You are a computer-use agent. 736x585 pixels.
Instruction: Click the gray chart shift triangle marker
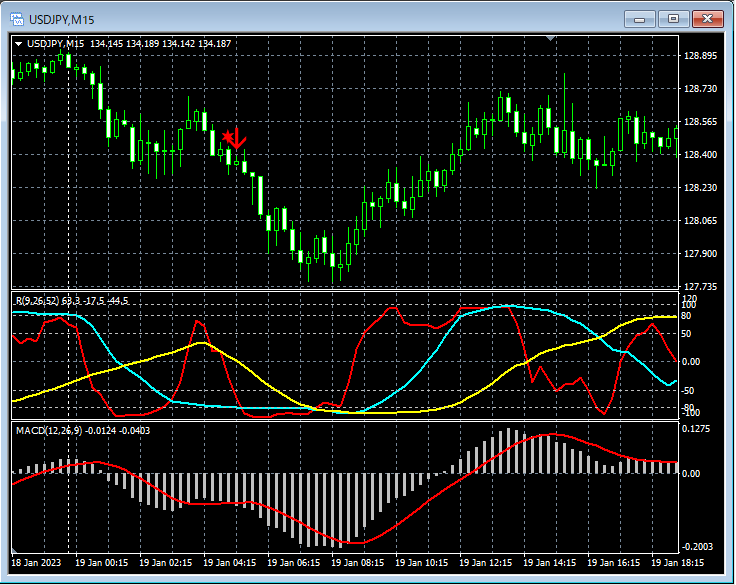pos(551,38)
